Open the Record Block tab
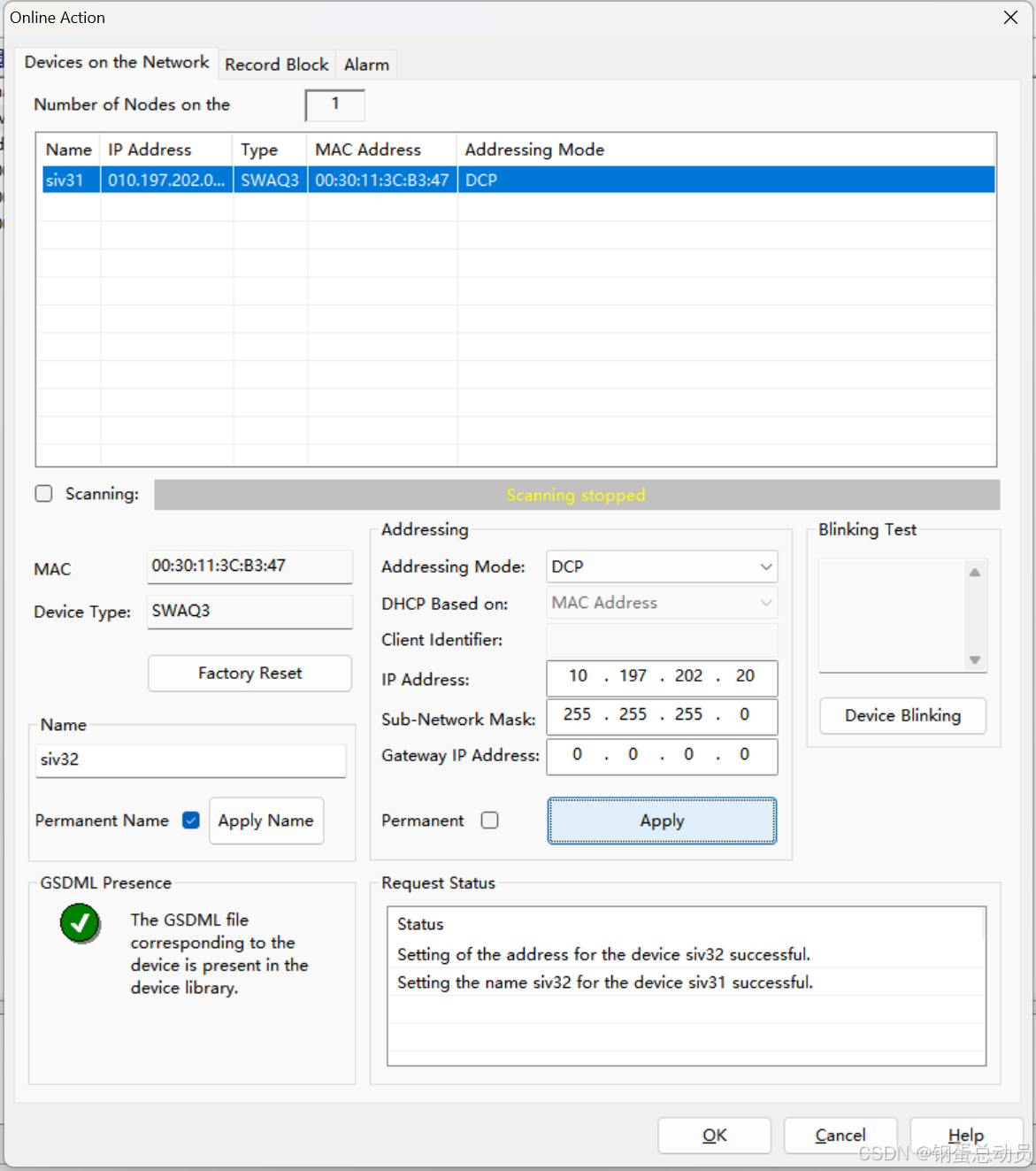The width and height of the screenshot is (1036, 1171). tap(277, 65)
